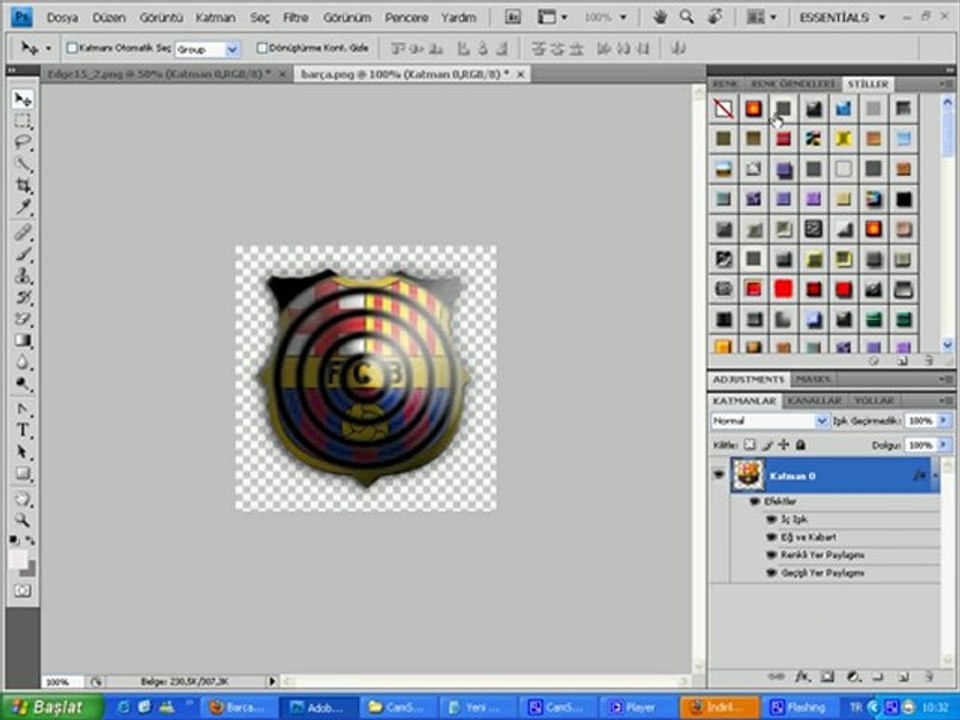Click the Launch Bridge icon
The width and height of the screenshot is (960, 720).
pyautogui.click(x=512, y=17)
